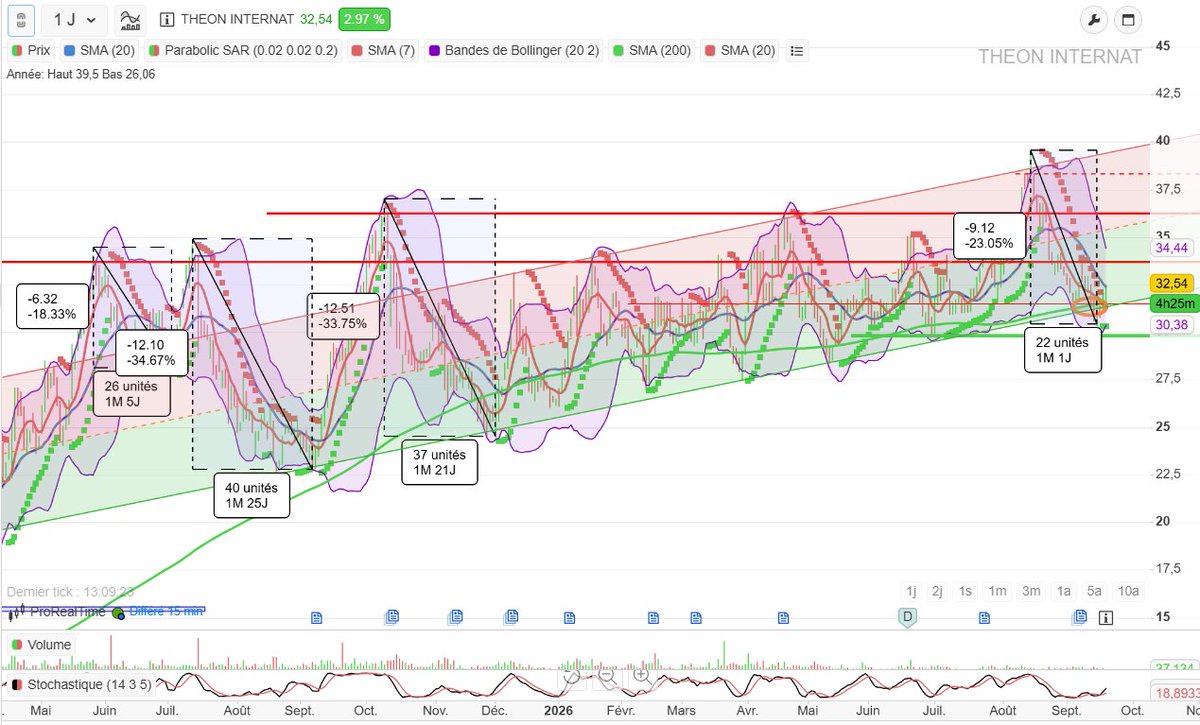The image size is (1200, 725).
Task: Select the 1a range button
Action: (1064, 591)
